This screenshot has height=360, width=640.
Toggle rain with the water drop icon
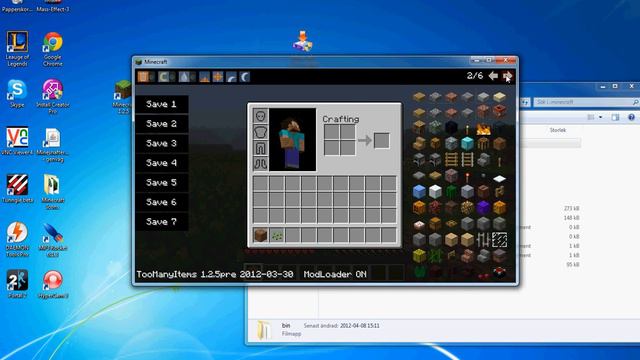184,76
